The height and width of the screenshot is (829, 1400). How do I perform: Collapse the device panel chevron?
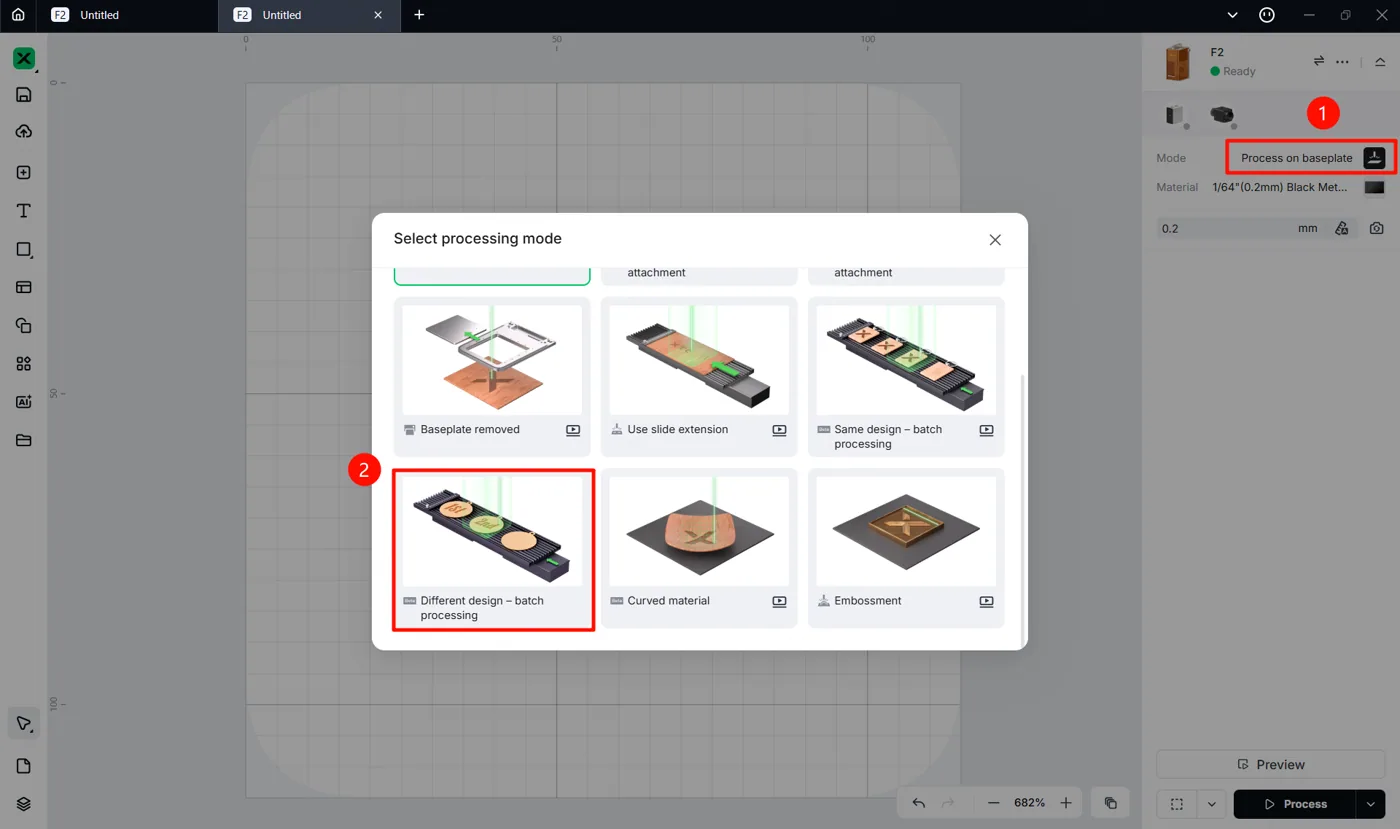click(x=1380, y=62)
